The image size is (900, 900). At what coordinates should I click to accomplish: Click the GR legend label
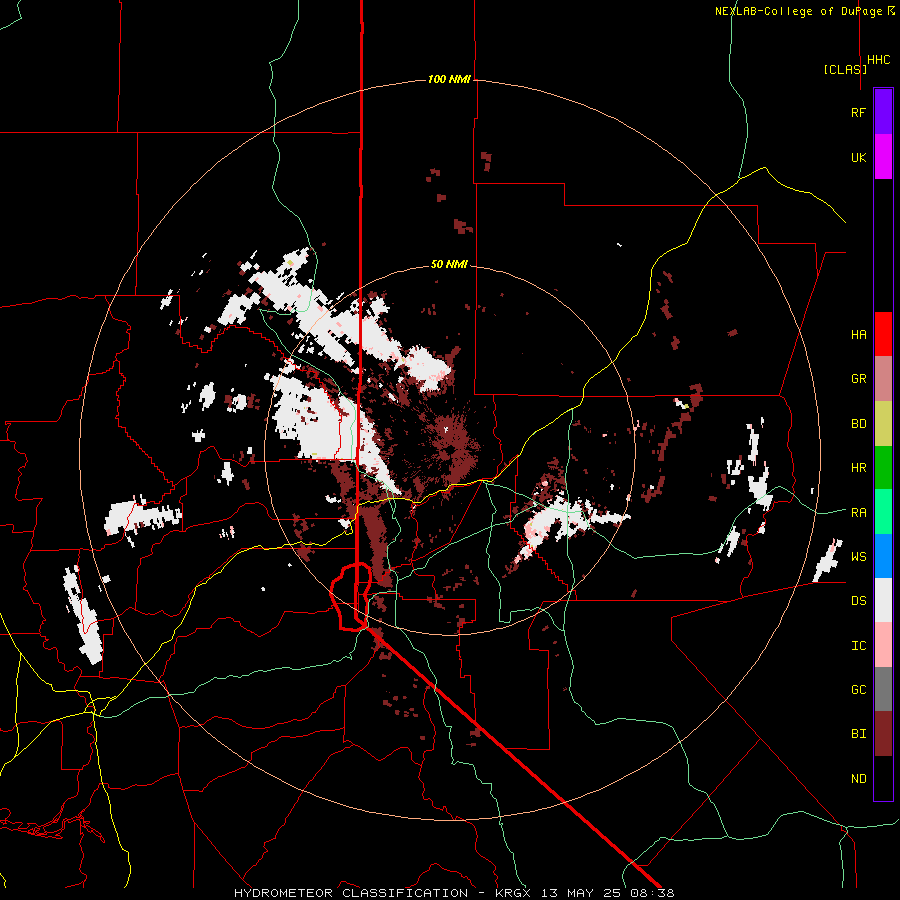coord(858,379)
